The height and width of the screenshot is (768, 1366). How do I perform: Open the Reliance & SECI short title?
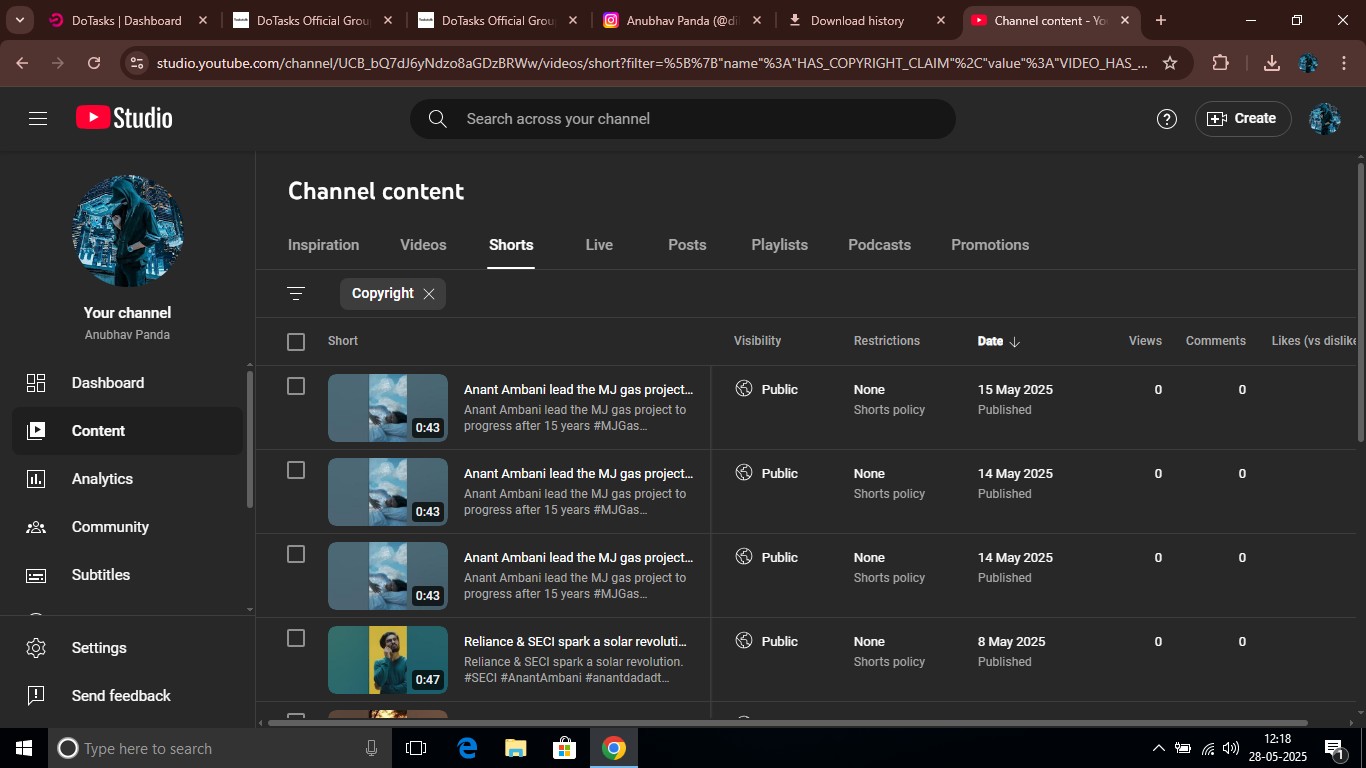pos(575,642)
